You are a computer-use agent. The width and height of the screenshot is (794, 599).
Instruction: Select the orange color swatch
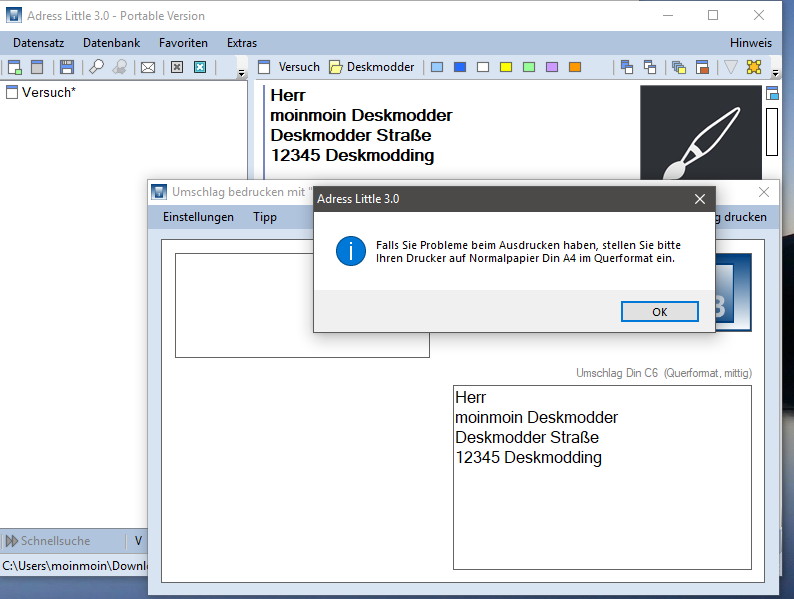575,67
